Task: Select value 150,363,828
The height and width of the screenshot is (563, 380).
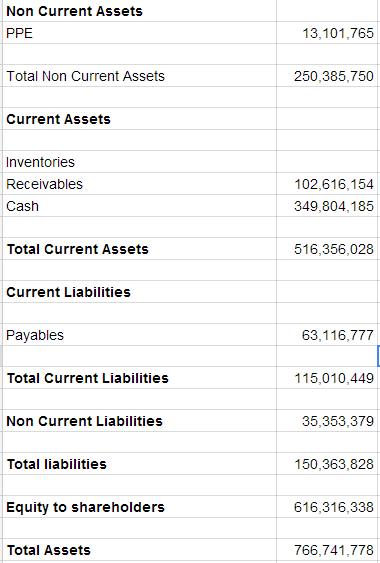Action: pos(334,464)
